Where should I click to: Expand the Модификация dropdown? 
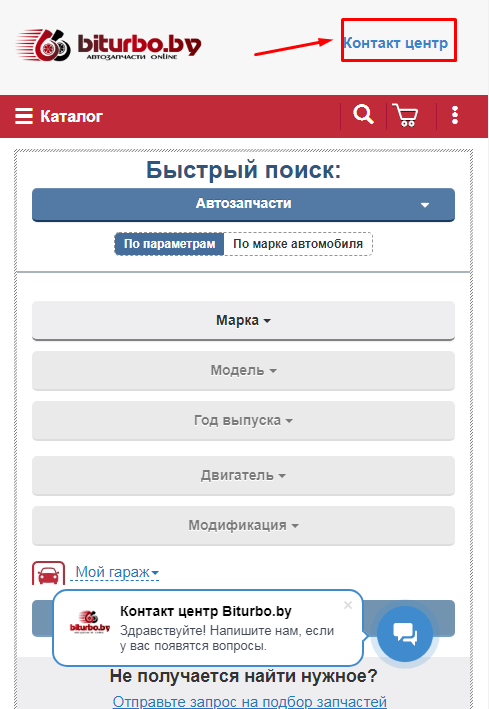tap(243, 525)
